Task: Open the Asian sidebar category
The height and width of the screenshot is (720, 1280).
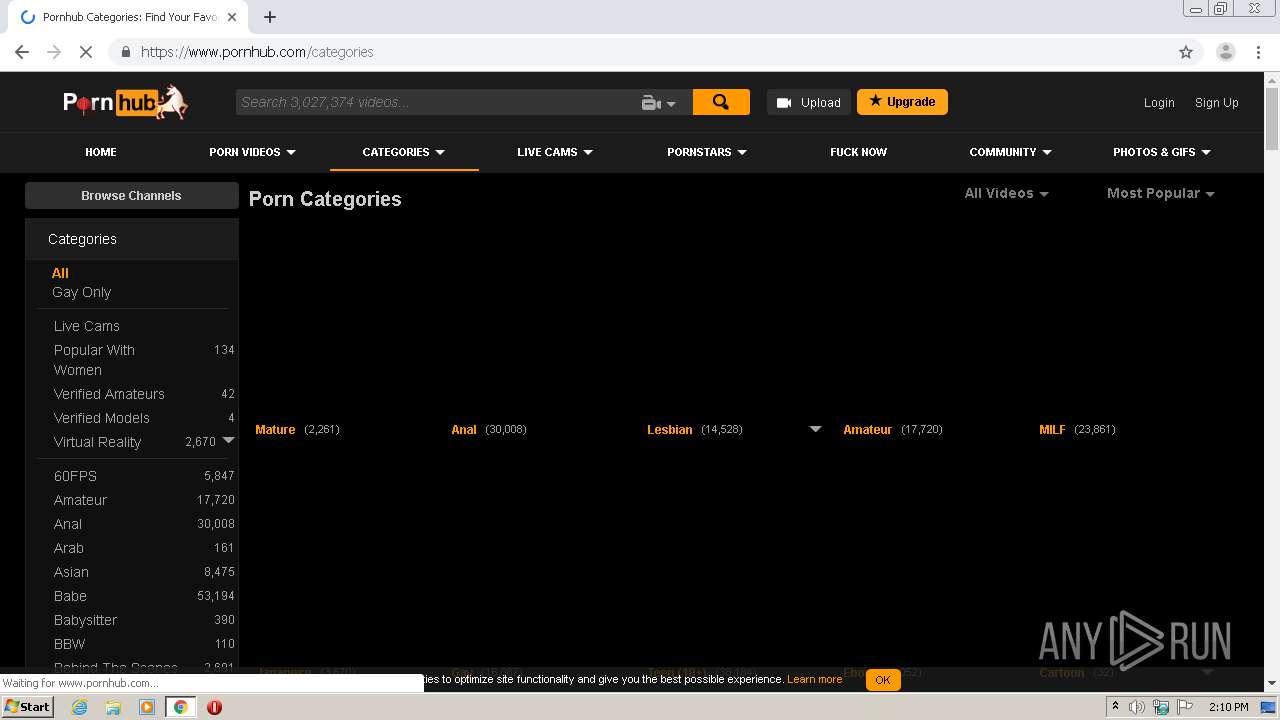Action: [x=71, y=572]
